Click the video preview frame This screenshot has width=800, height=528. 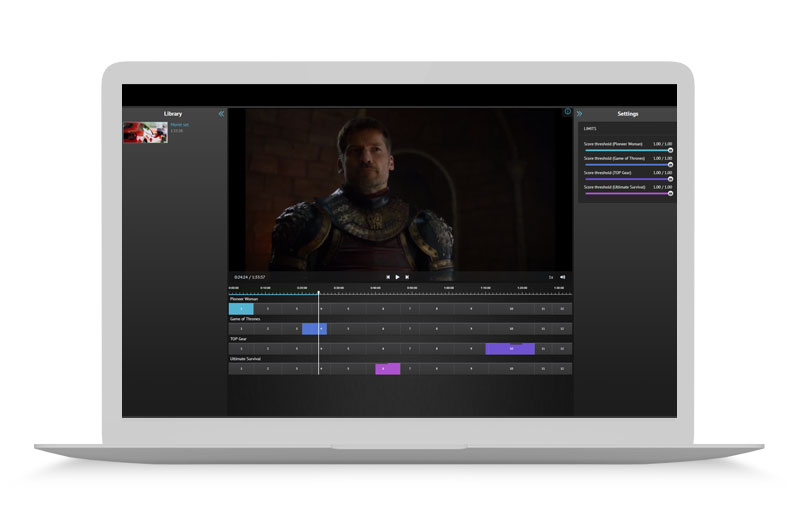(x=400, y=189)
